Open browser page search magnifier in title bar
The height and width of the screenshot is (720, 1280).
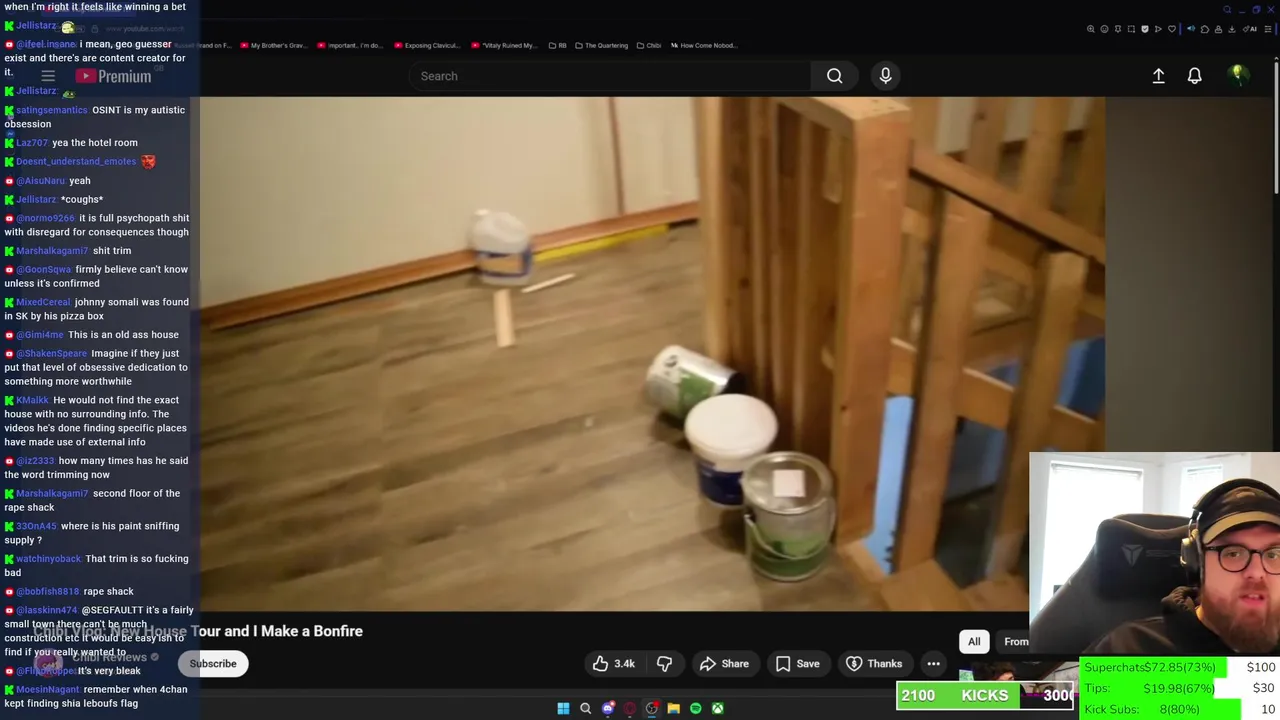(1227, 10)
